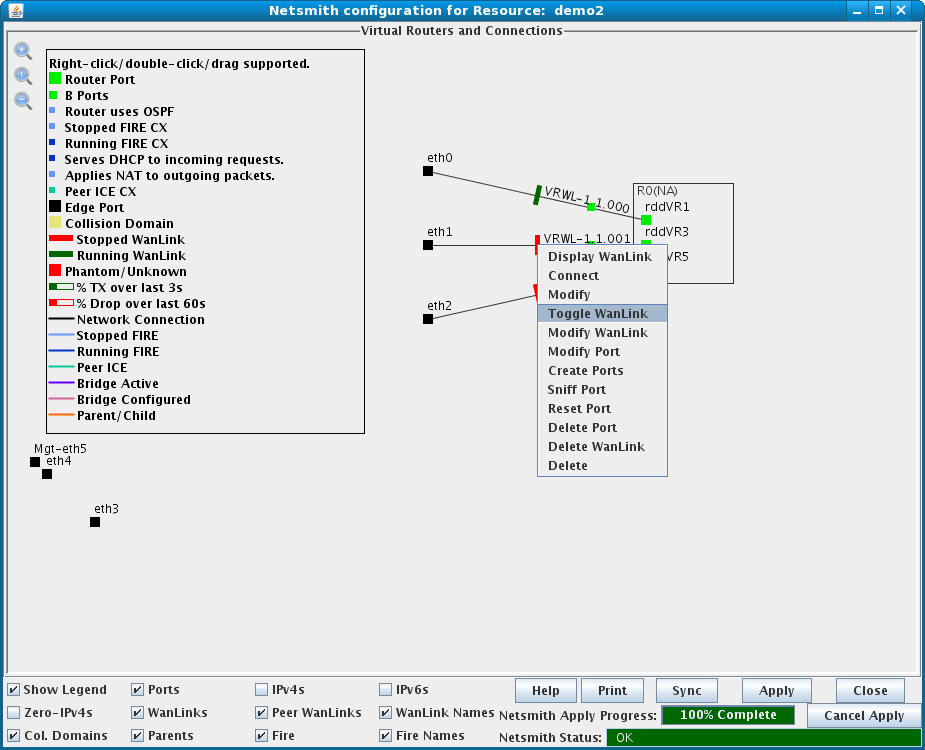Click the R0(NA) virtual router label

(657, 191)
